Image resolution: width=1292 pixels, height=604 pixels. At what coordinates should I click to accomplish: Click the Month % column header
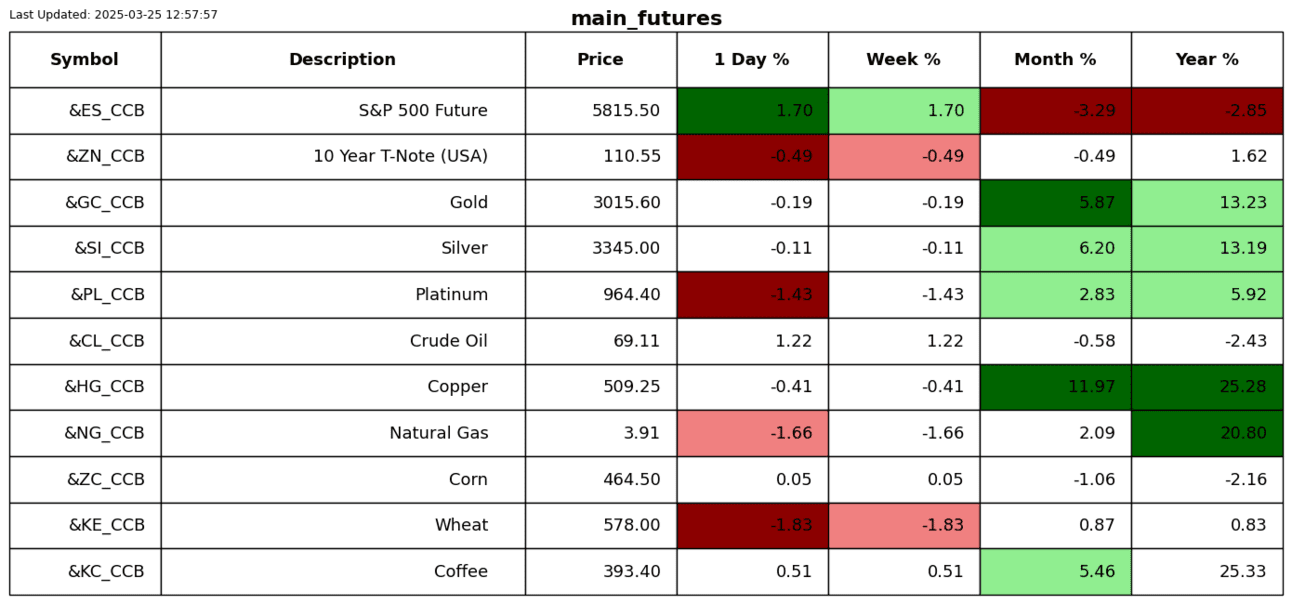click(1055, 60)
